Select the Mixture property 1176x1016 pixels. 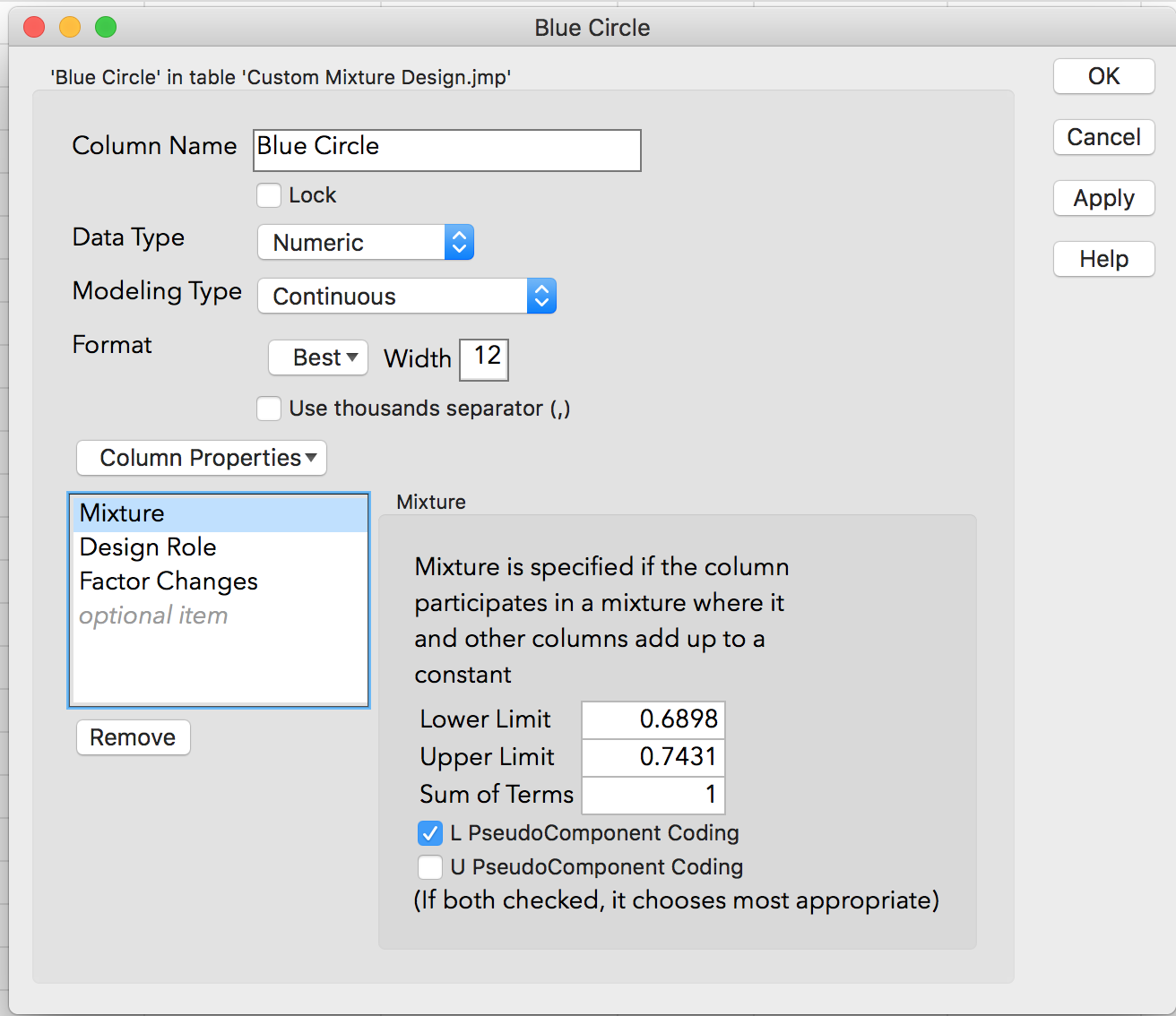[x=122, y=512]
